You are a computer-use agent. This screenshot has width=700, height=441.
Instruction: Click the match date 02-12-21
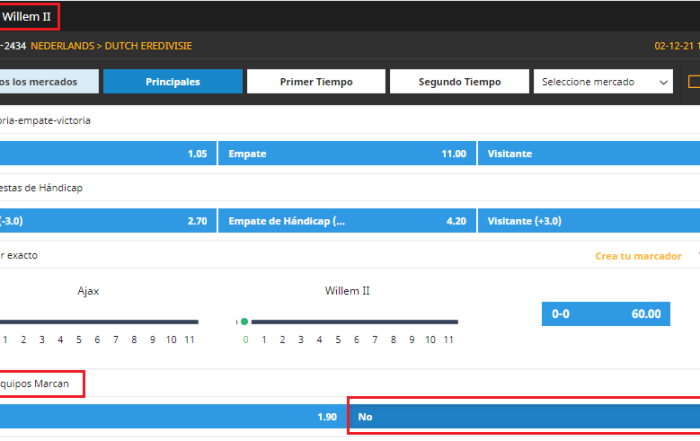pos(674,46)
